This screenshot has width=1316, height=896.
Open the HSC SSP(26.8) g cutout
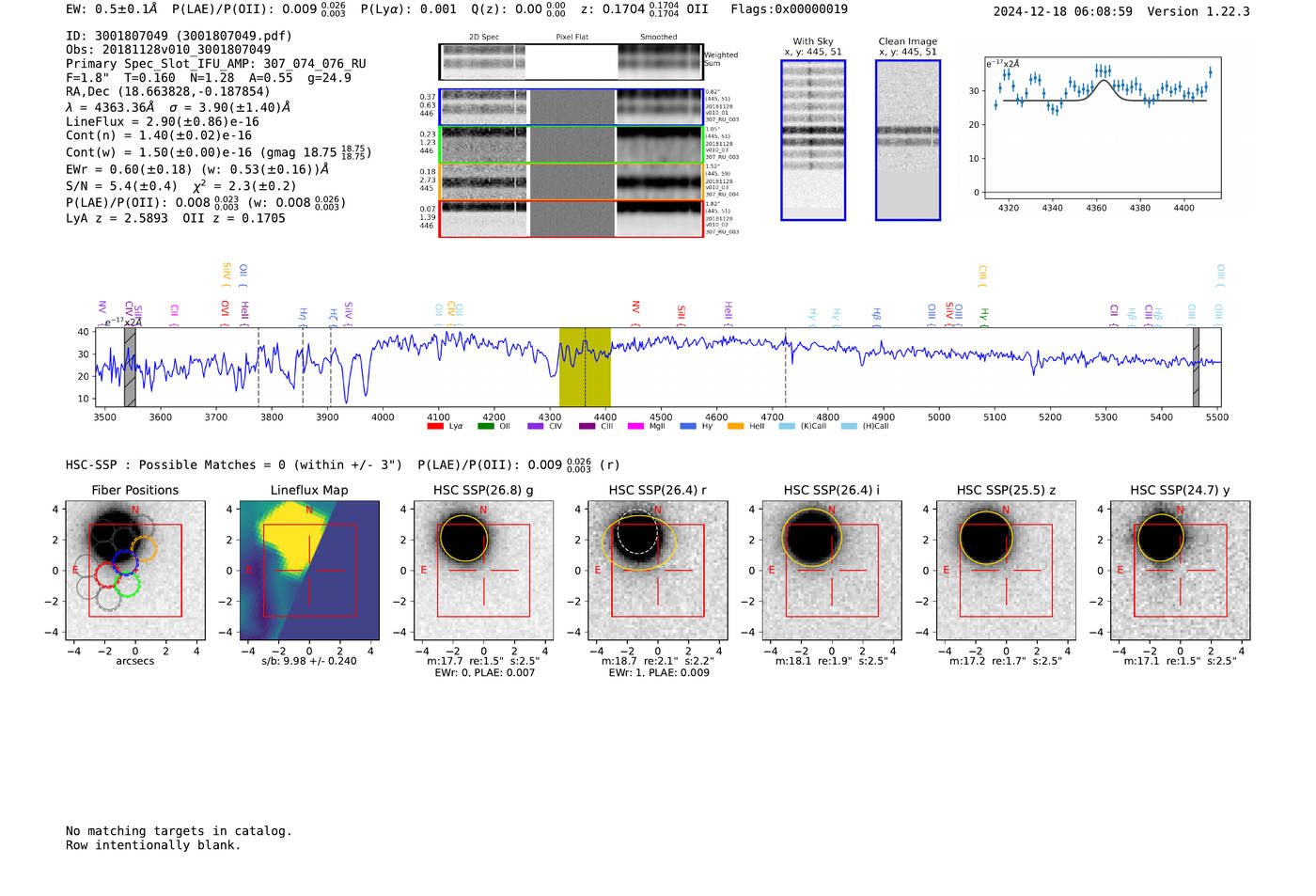484,571
